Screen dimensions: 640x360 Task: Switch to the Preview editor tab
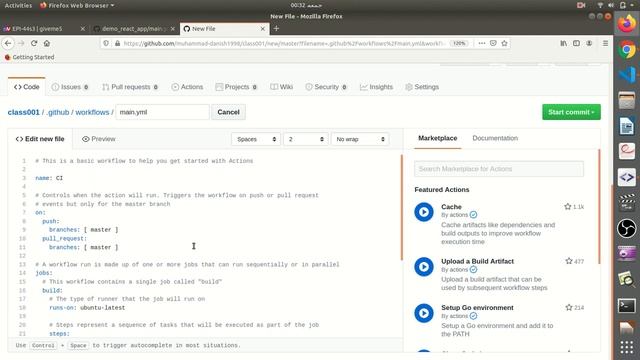[98, 139]
